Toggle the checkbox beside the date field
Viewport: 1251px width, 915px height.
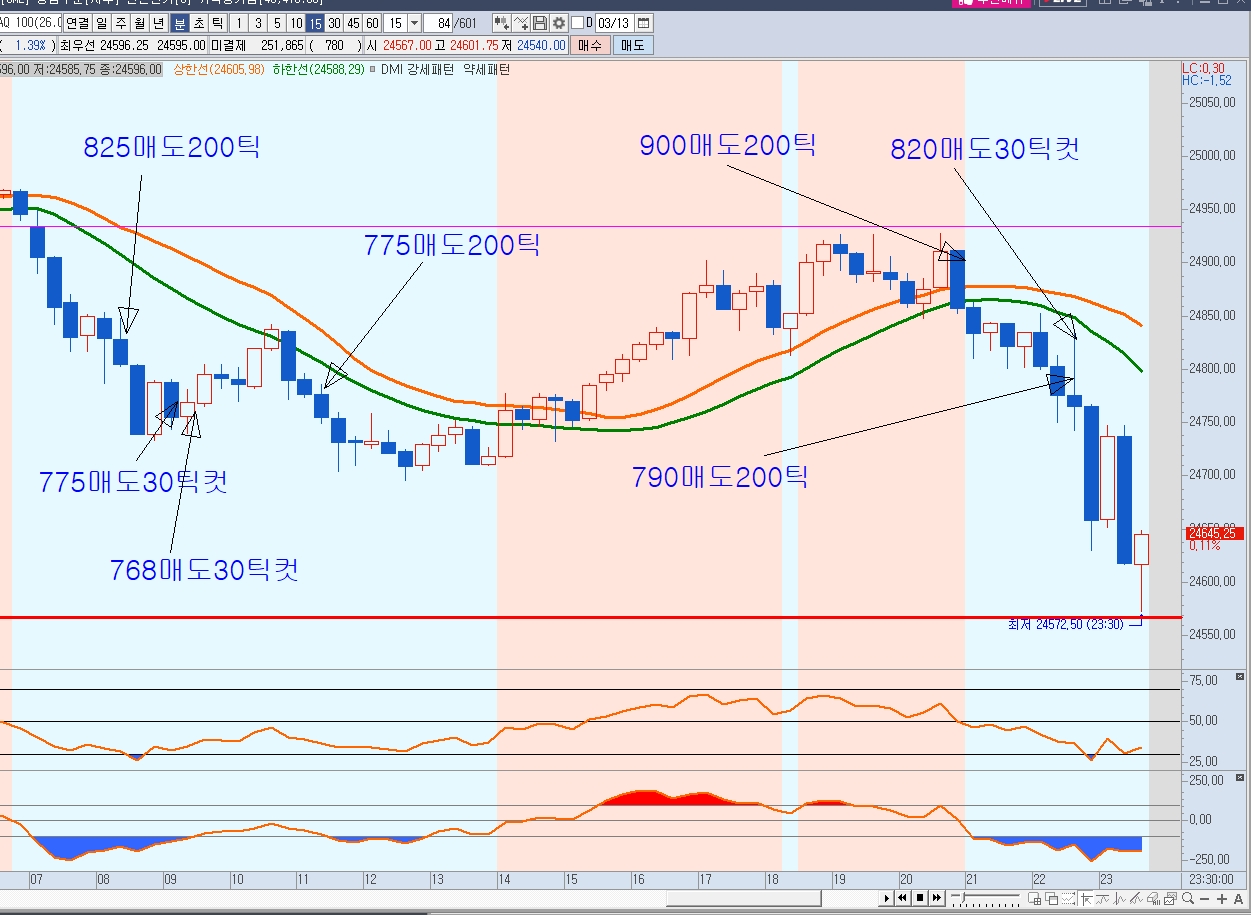[x=577, y=23]
